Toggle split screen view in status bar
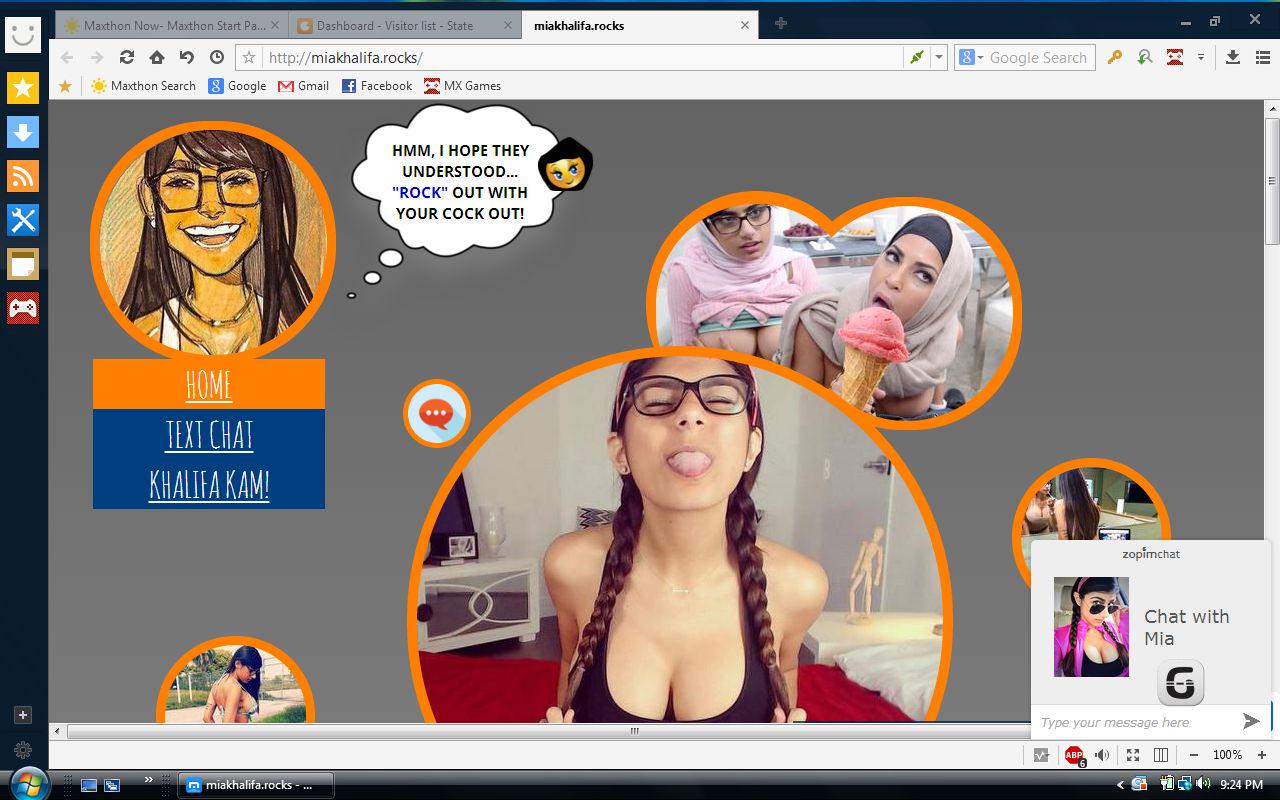Screen dimensions: 1280x800 point(1160,755)
